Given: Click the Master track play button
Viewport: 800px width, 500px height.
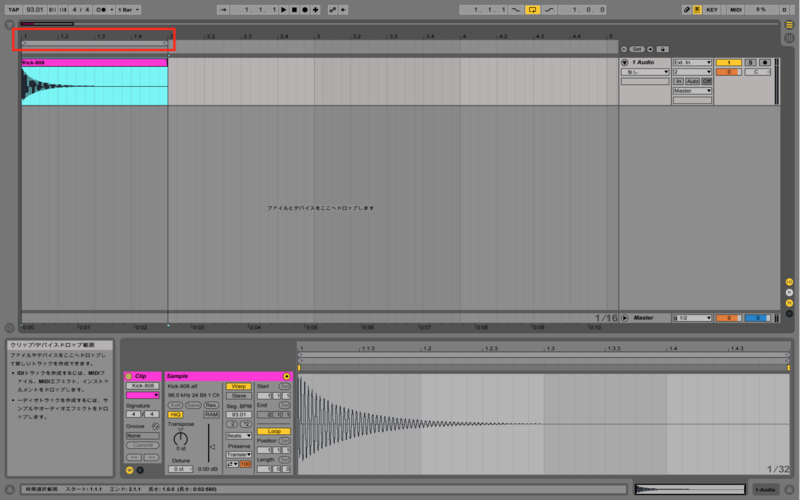Looking at the screenshot, I should click(624, 318).
